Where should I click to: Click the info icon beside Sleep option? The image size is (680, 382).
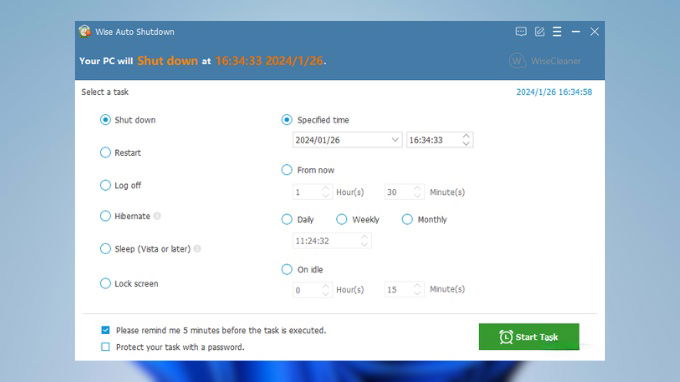(x=197, y=248)
